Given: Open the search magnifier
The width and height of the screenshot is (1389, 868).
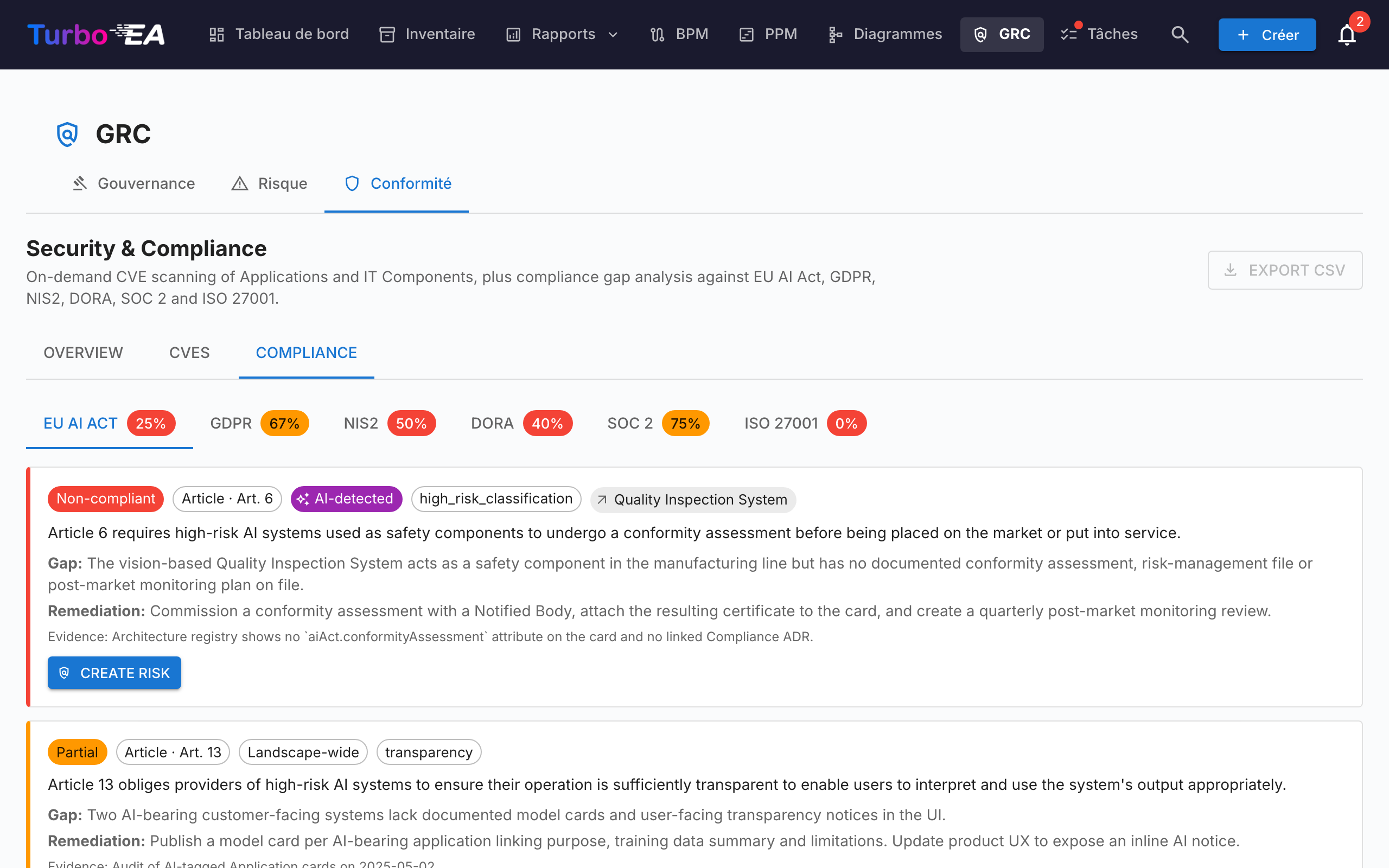Looking at the screenshot, I should [1180, 34].
